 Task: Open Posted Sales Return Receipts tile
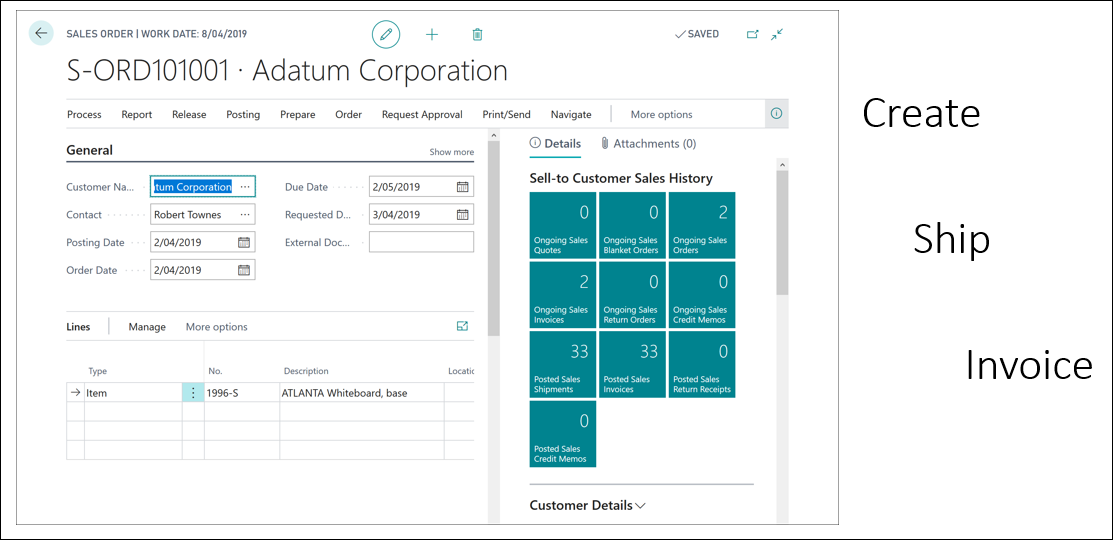(702, 364)
